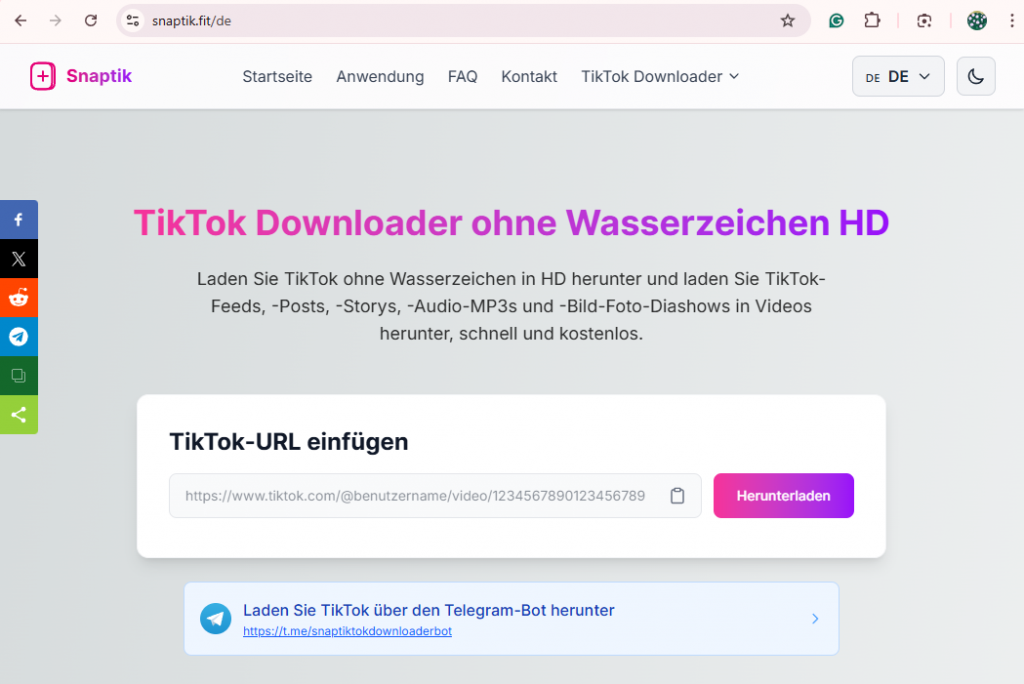Open the browser three-dot menu
This screenshot has height=684, width=1024.
tap(1012, 21)
